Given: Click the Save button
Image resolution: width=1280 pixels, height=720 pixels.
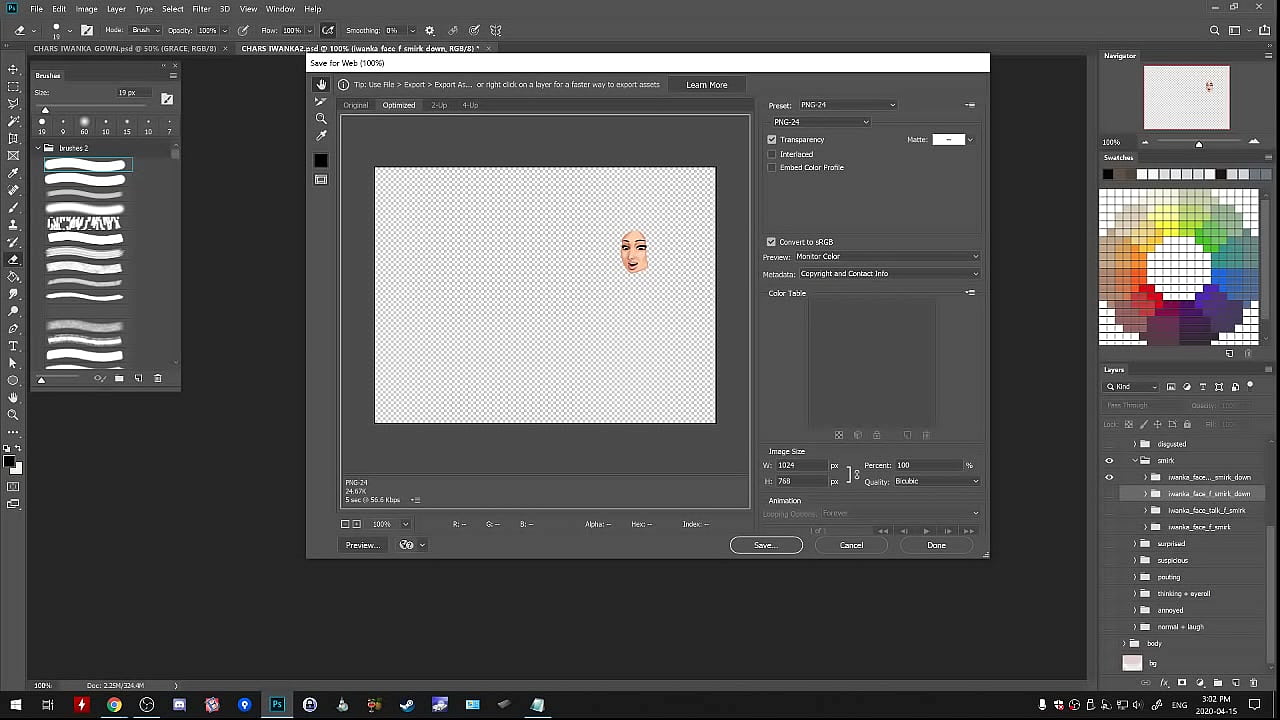Looking at the screenshot, I should click(765, 545).
